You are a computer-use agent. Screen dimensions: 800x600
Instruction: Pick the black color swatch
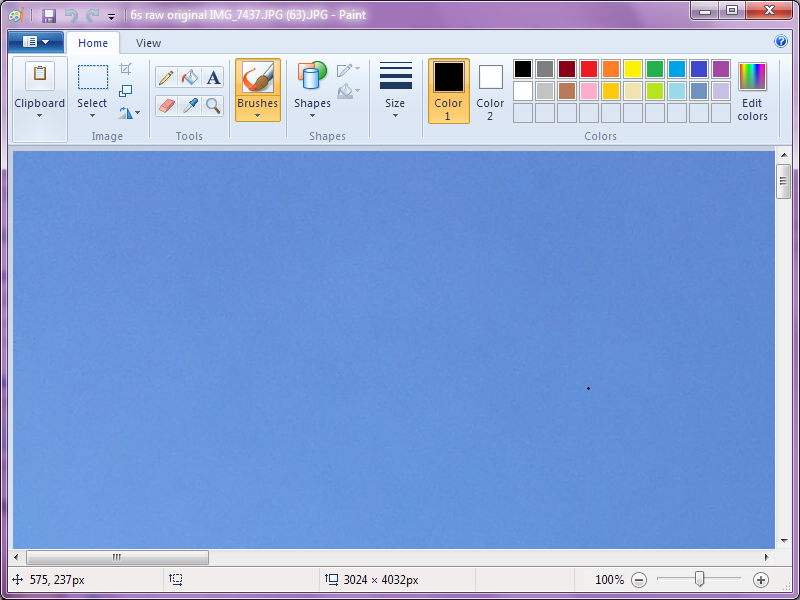click(523, 69)
